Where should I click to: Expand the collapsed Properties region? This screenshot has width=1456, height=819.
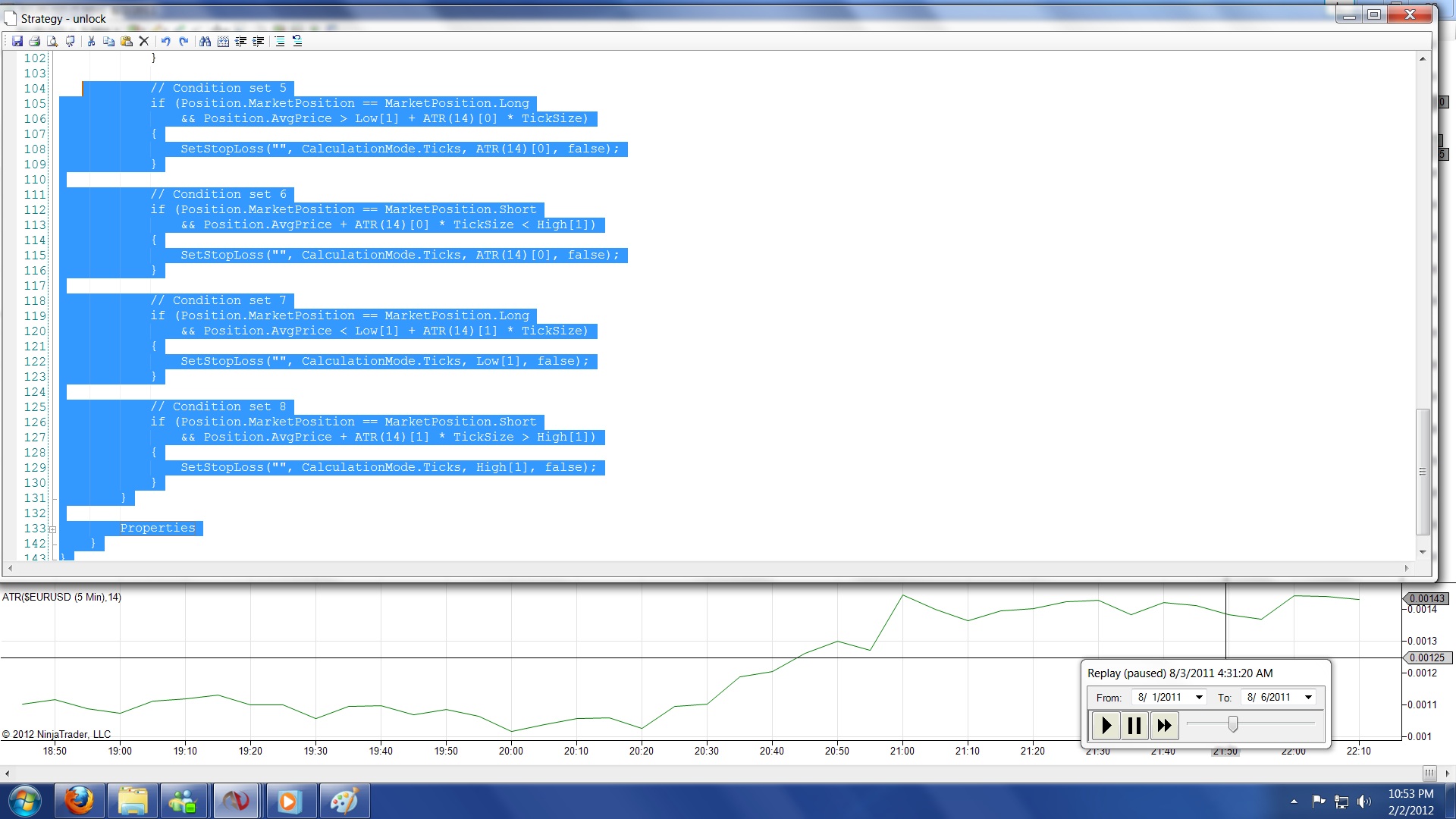[52, 529]
